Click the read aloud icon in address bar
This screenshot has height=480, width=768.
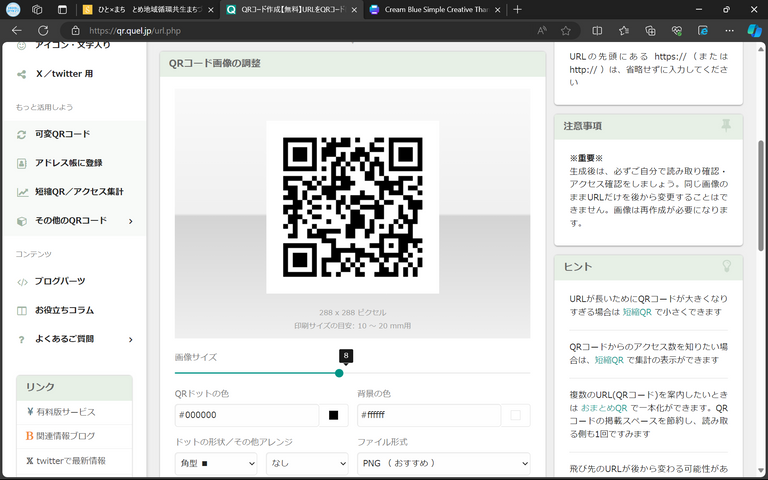pyautogui.click(x=542, y=31)
